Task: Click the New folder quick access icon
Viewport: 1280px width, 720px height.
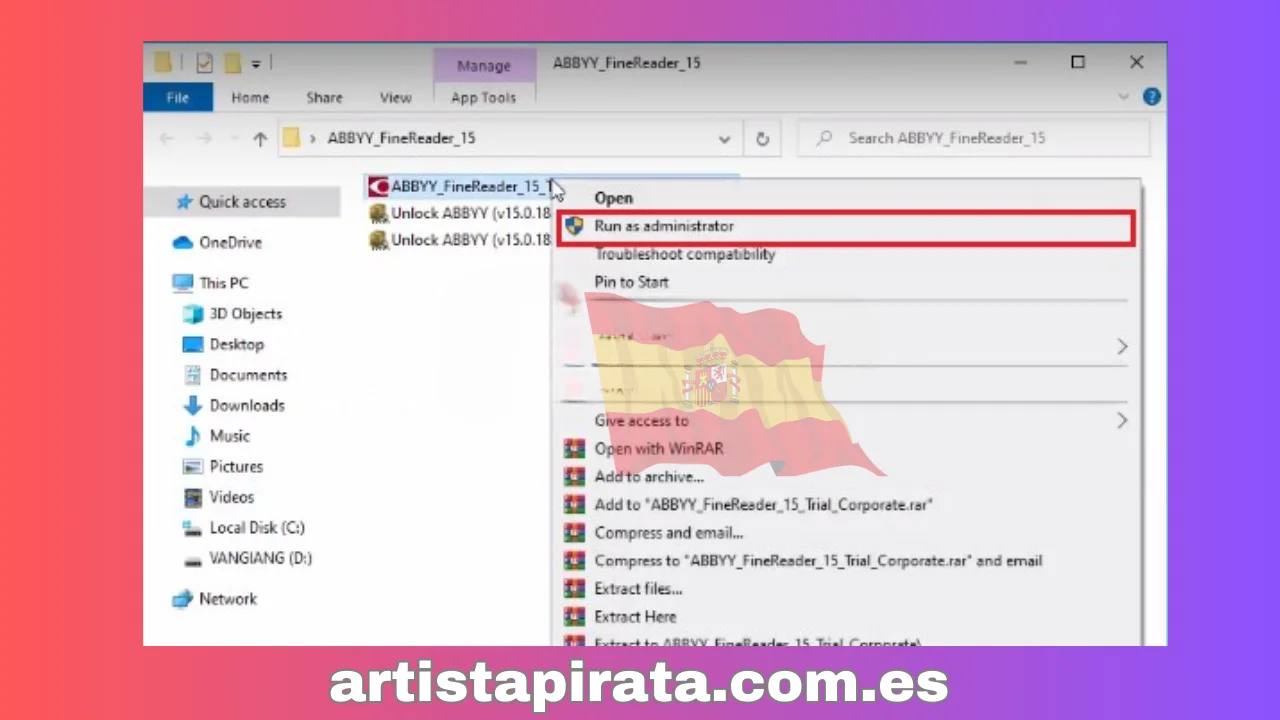Action: point(232,63)
